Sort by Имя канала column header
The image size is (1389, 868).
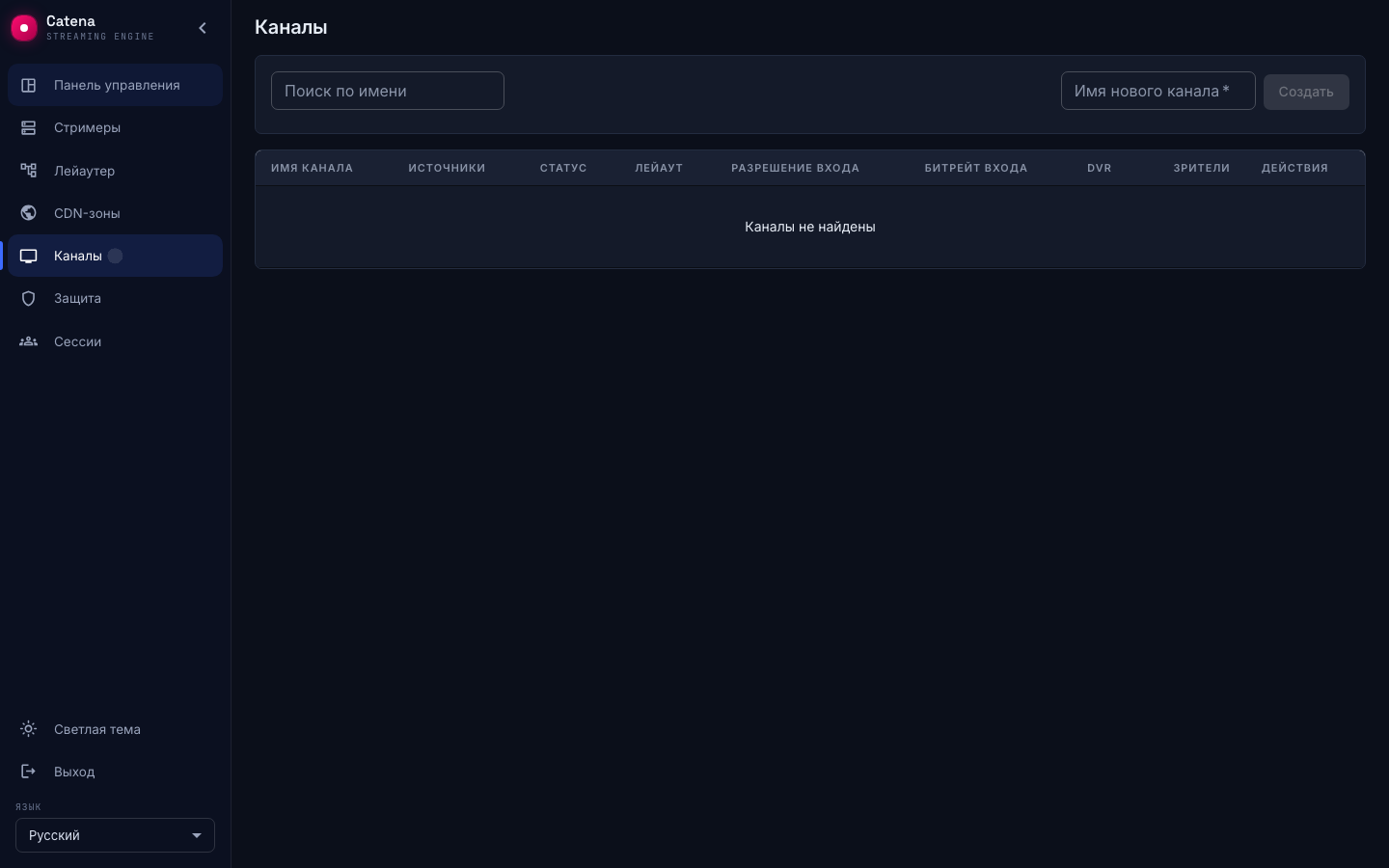tap(312, 168)
